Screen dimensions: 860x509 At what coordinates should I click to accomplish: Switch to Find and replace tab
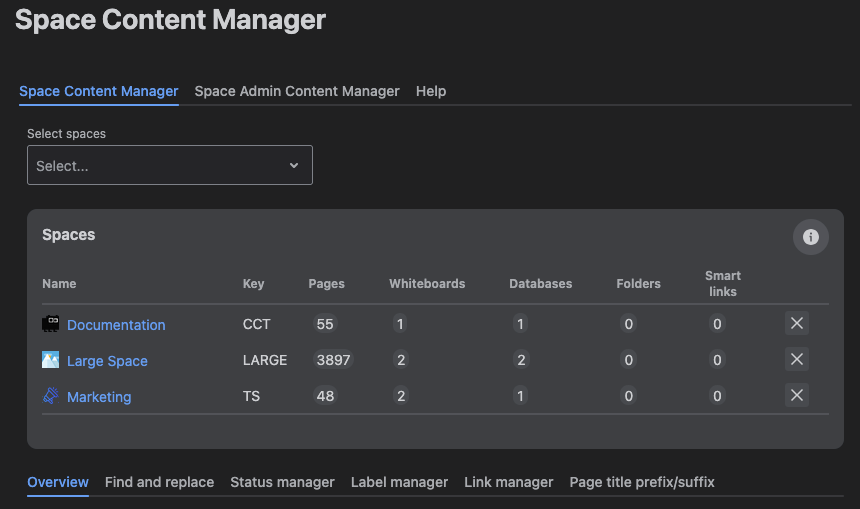tap(159, 482)
